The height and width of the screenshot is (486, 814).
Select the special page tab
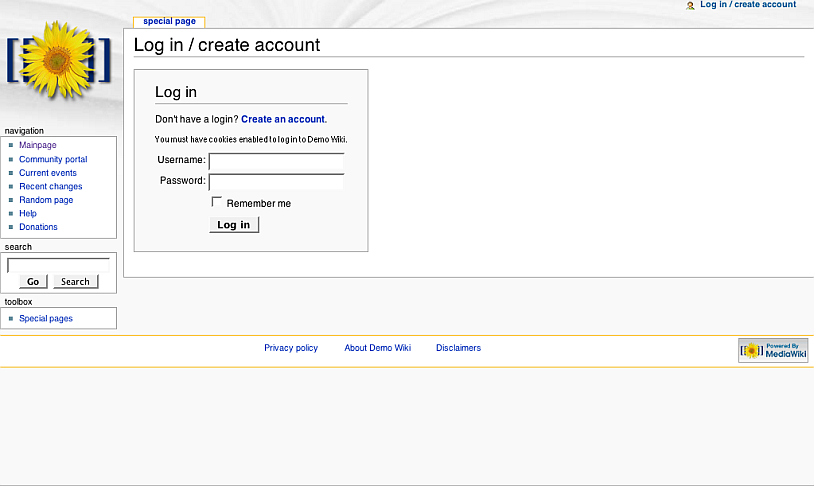(x=169, y=21)
